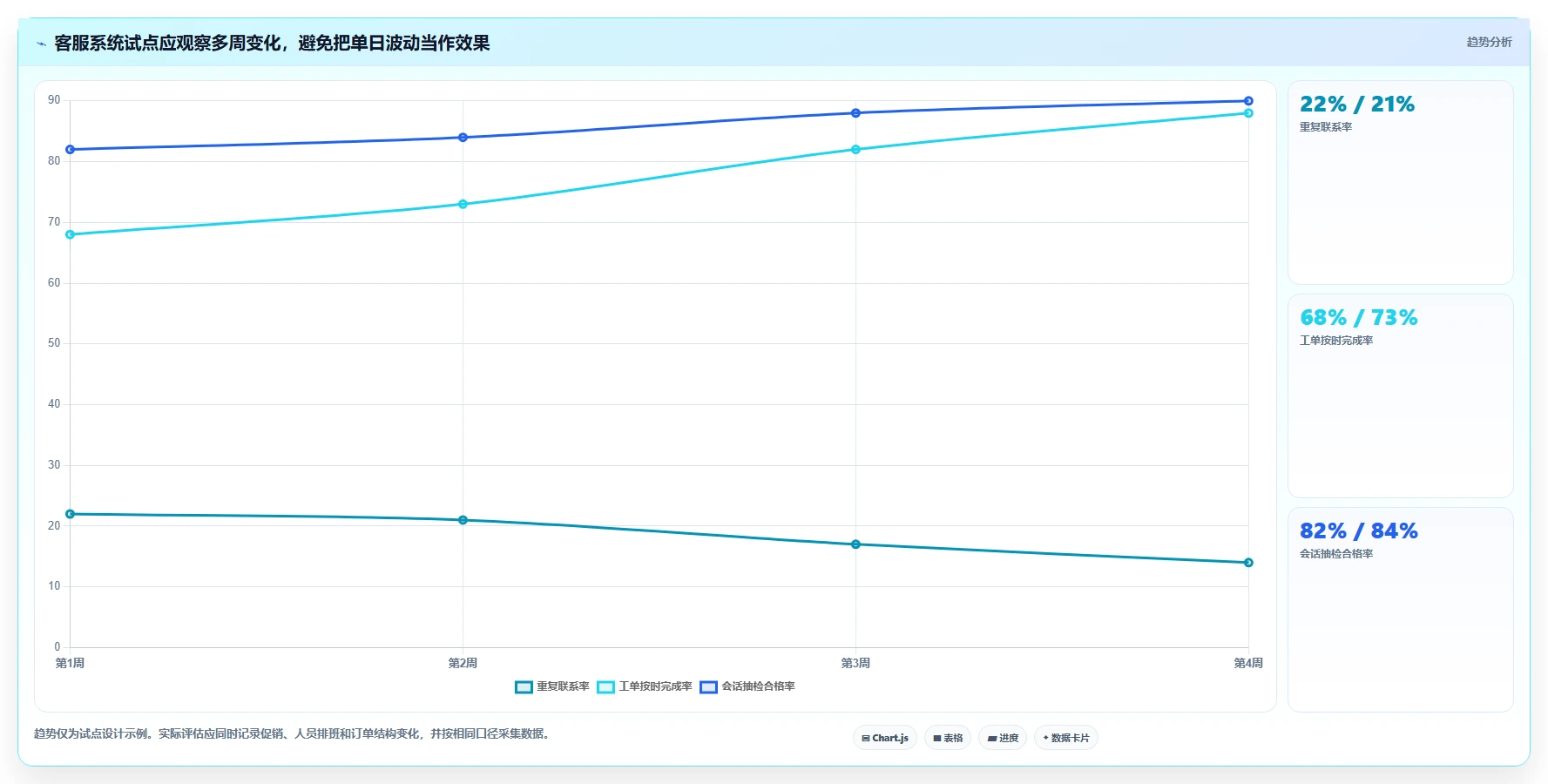Click the 会话抽检合格率 data point at 第3周
This screenshot has width=1548, height=784.
[x=855, y=113]
